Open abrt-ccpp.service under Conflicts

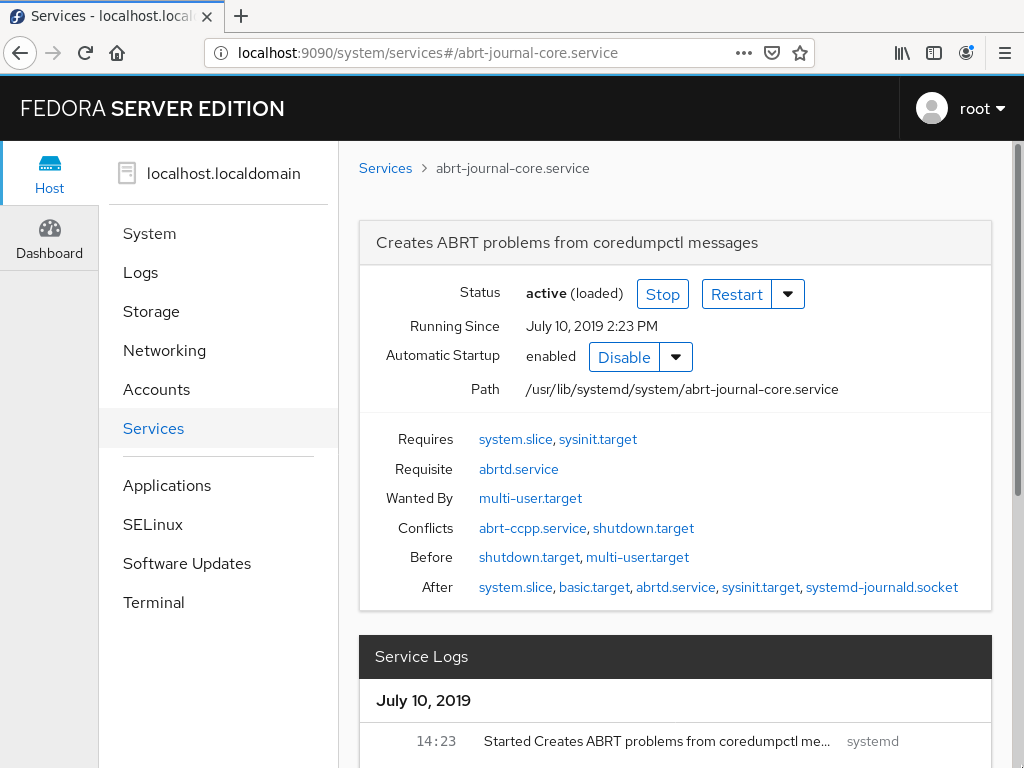click(532, 528)
